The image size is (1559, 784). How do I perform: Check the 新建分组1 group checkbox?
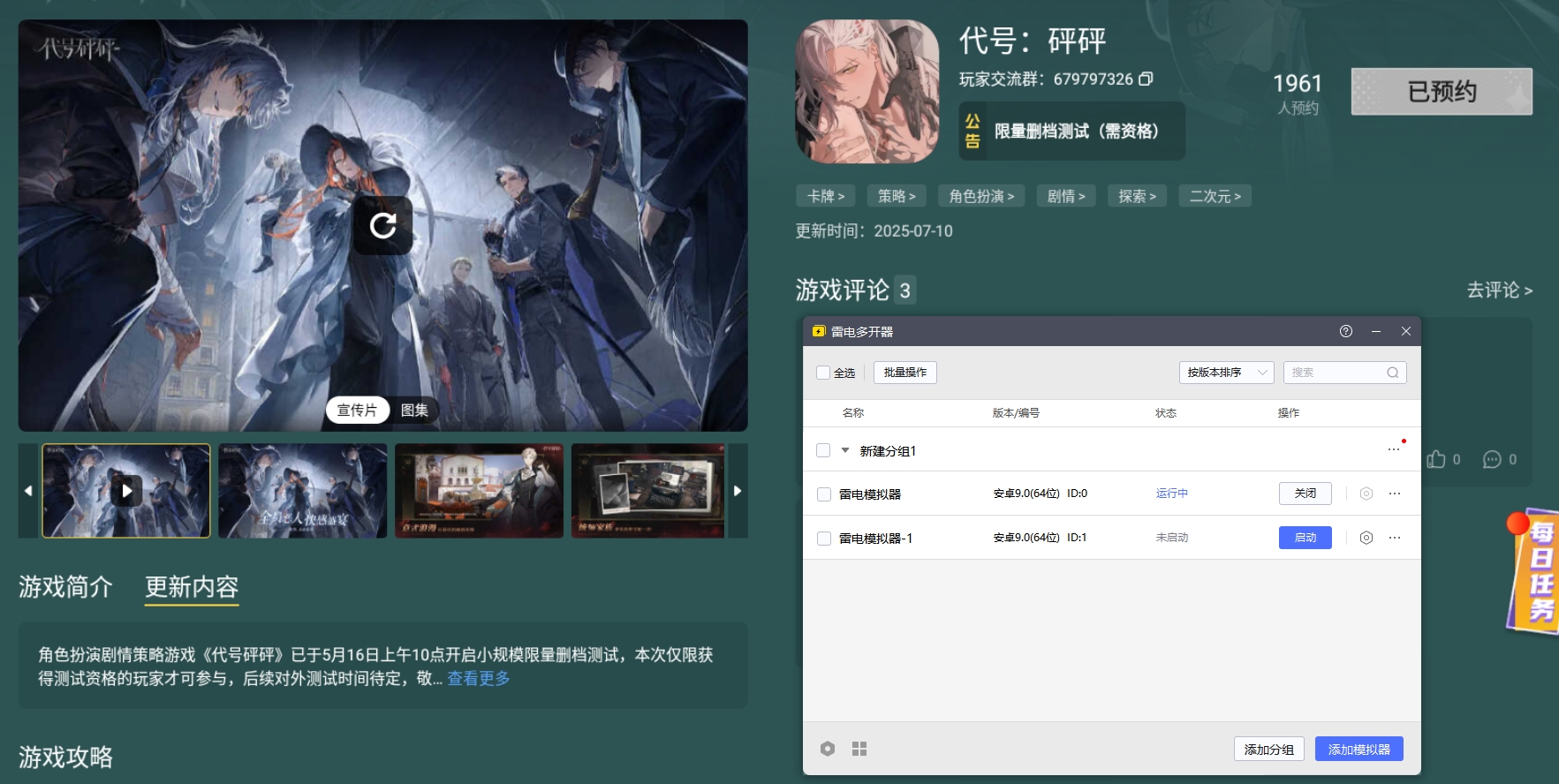823,450
